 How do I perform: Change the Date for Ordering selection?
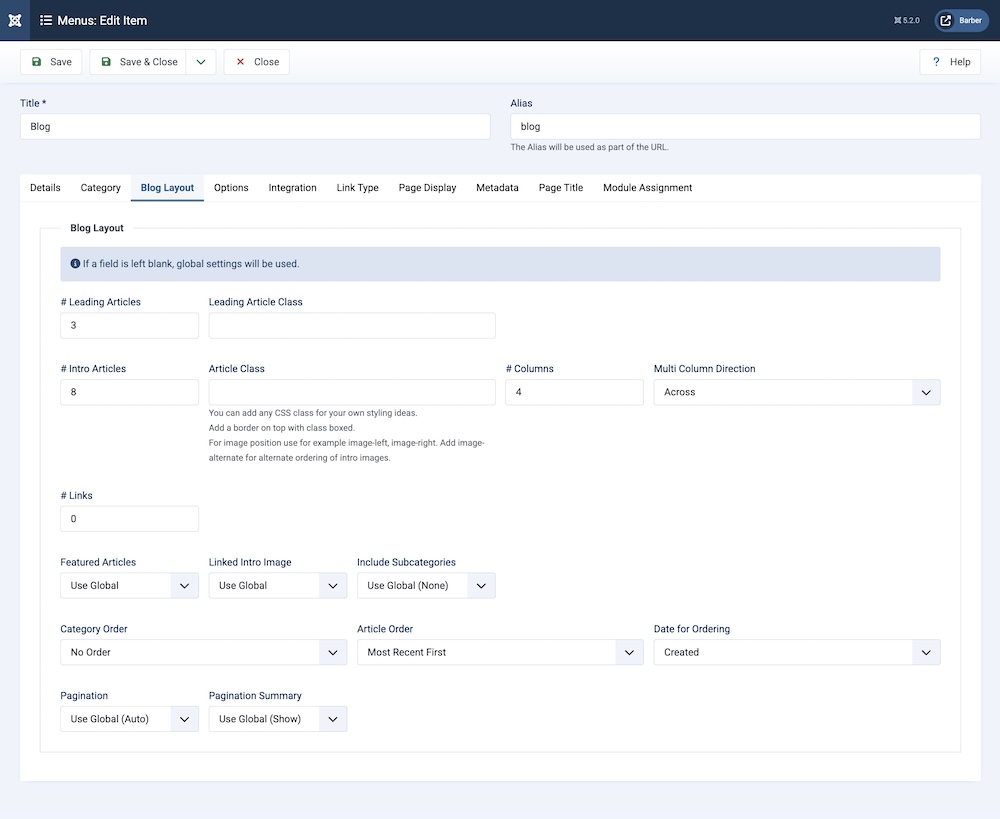(797, 652)
